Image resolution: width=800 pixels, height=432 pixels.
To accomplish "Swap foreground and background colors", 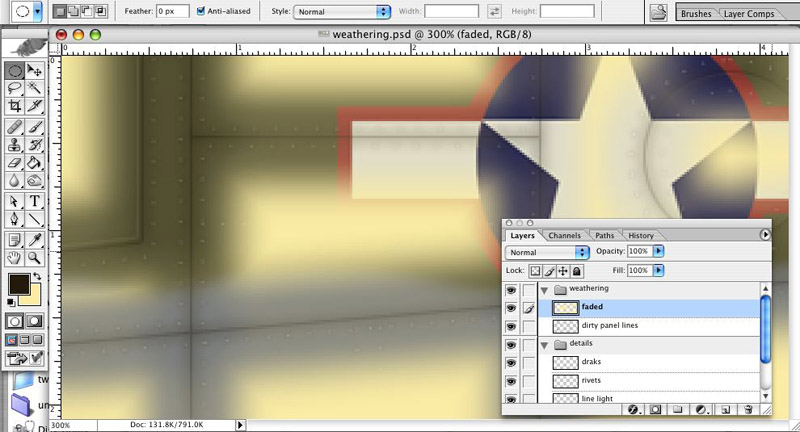I will pyautogui.click(x=37, y=276).
